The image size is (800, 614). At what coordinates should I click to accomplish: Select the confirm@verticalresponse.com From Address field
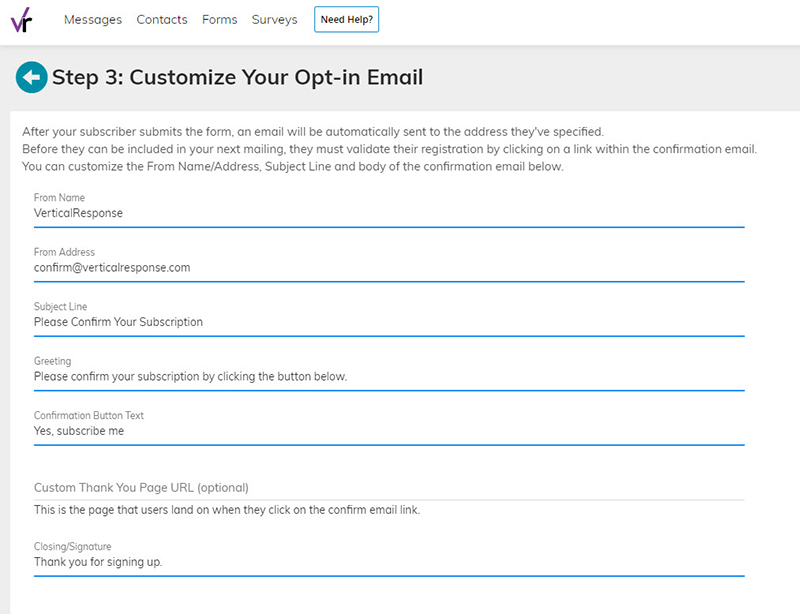tap(389, 268)
